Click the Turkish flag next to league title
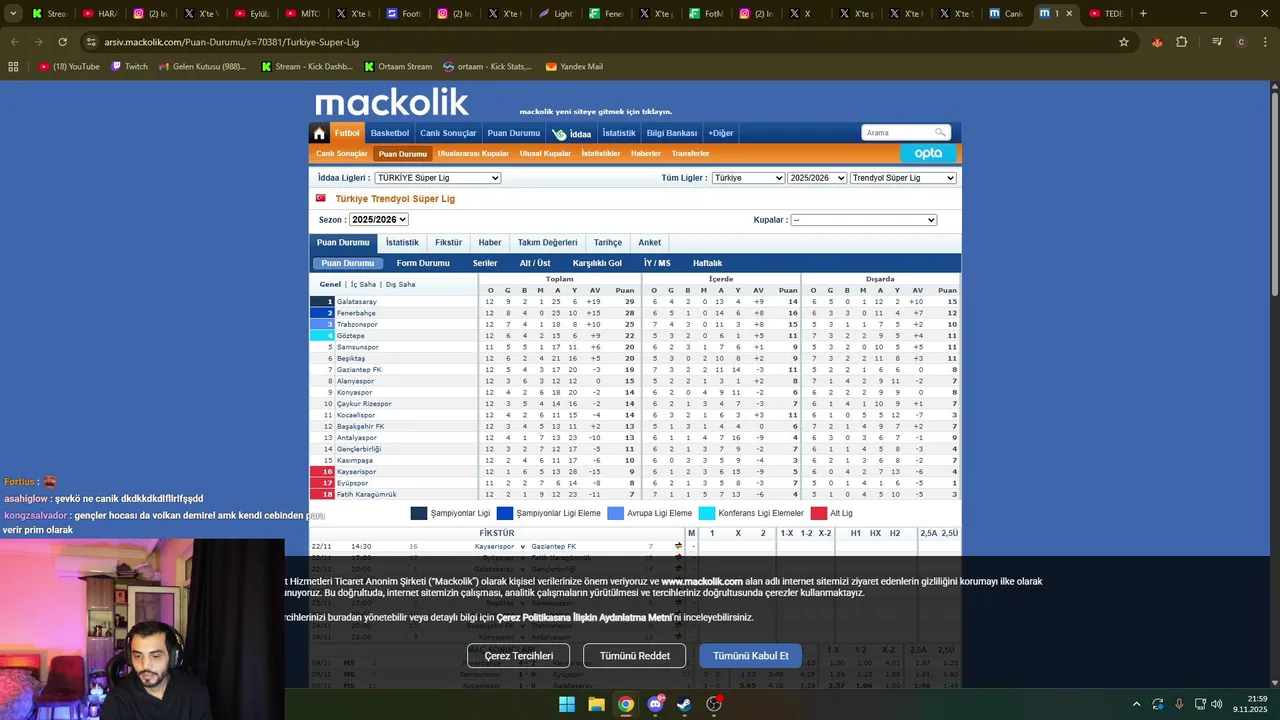 point(321,199)
